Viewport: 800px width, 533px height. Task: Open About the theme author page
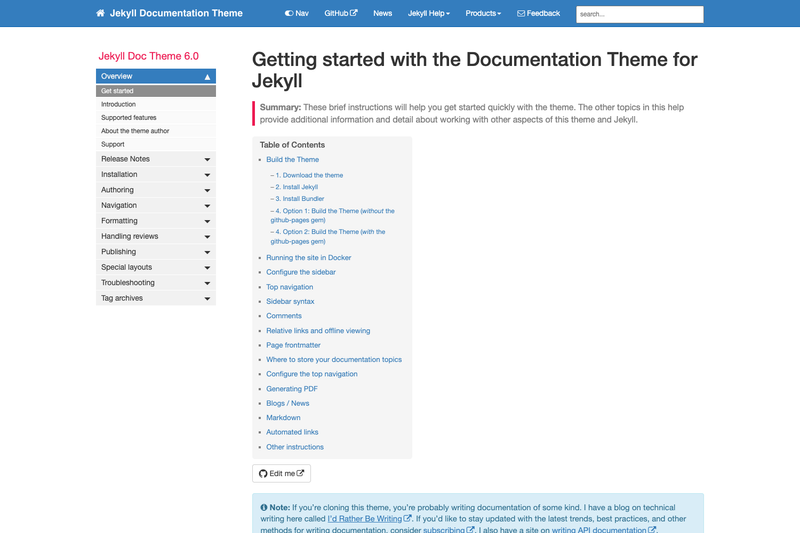click(156, 131)
